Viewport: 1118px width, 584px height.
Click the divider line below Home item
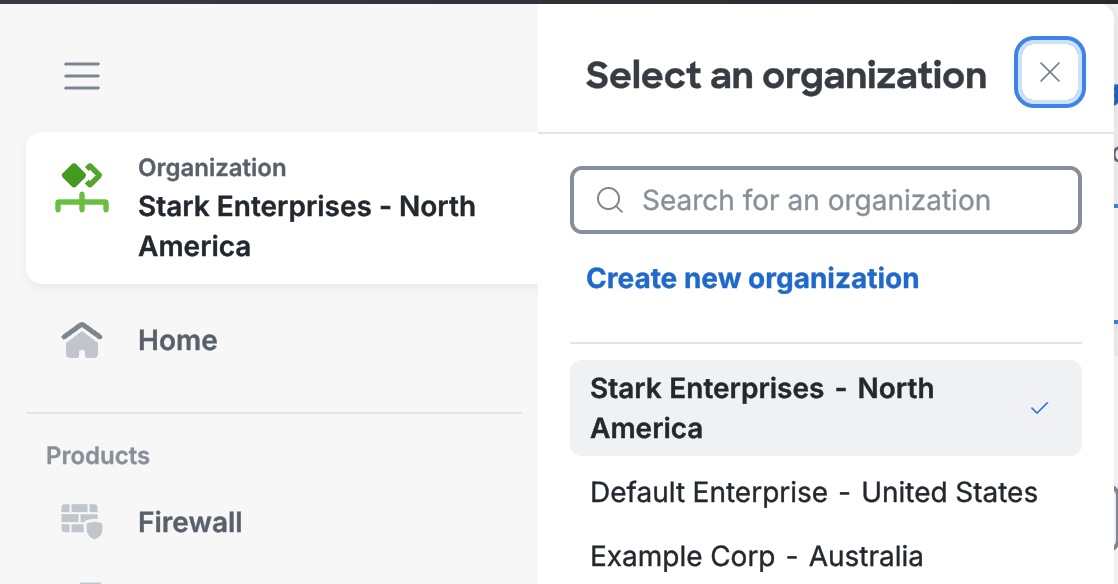pos(274,413)
